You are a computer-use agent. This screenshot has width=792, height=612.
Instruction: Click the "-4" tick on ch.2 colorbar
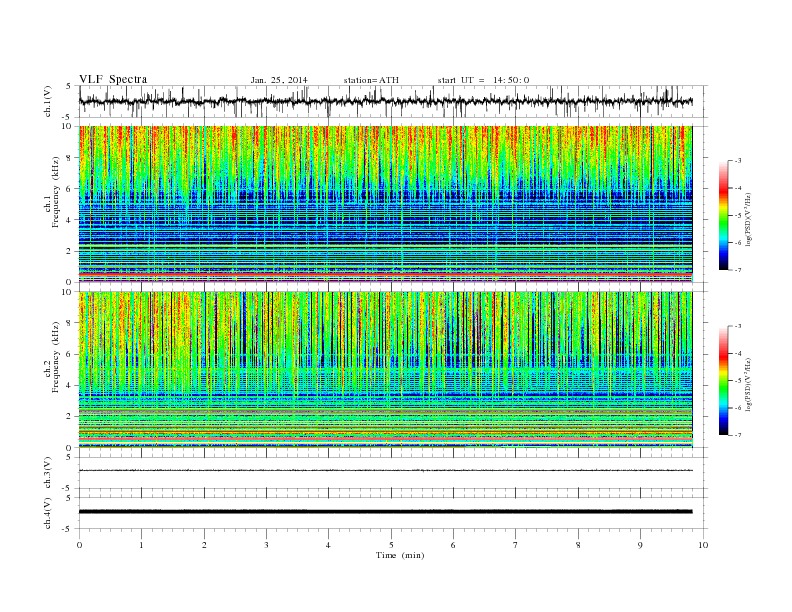click(737, 353)
